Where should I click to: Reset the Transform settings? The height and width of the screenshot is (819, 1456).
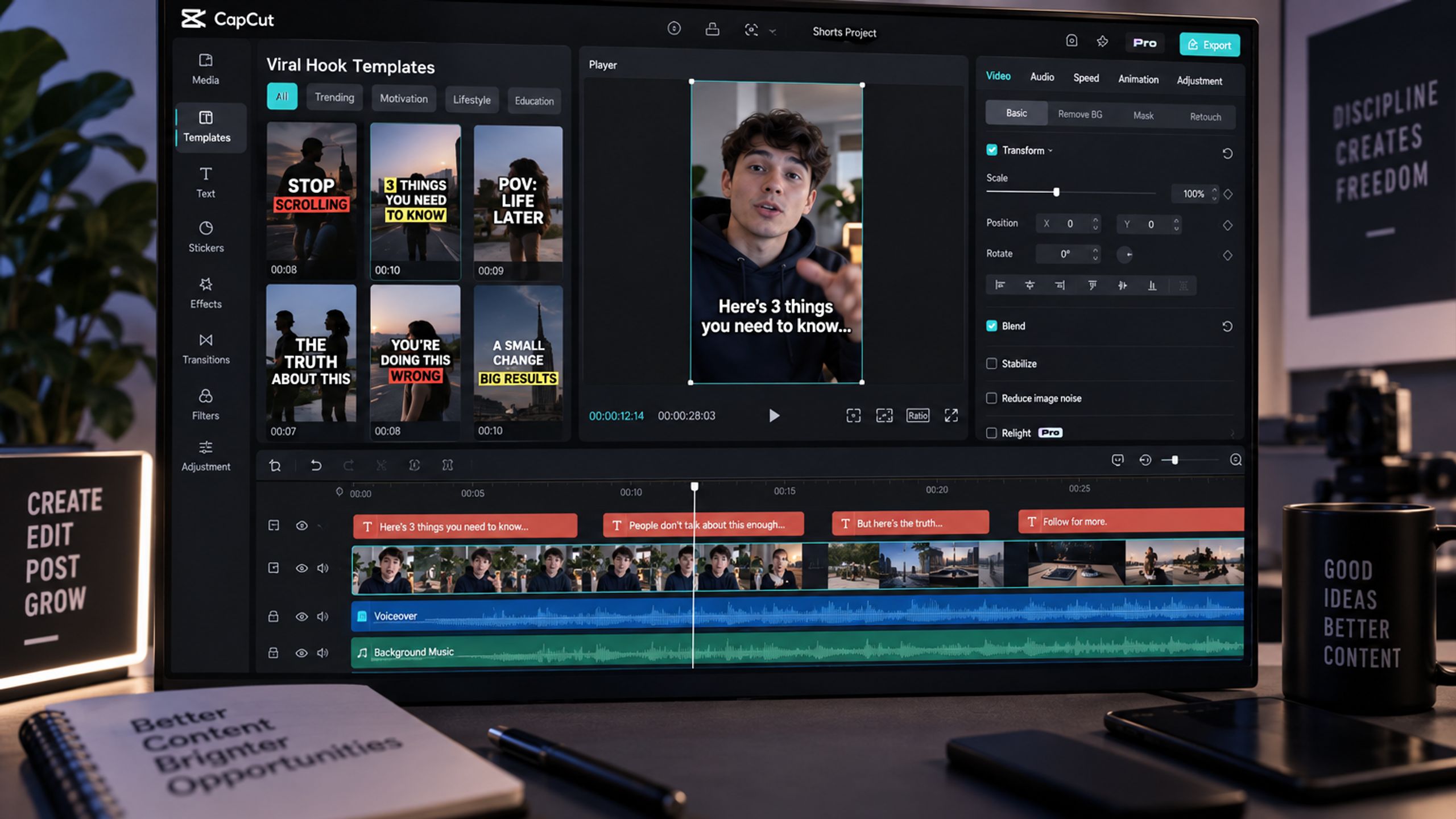pos(1227,153)
